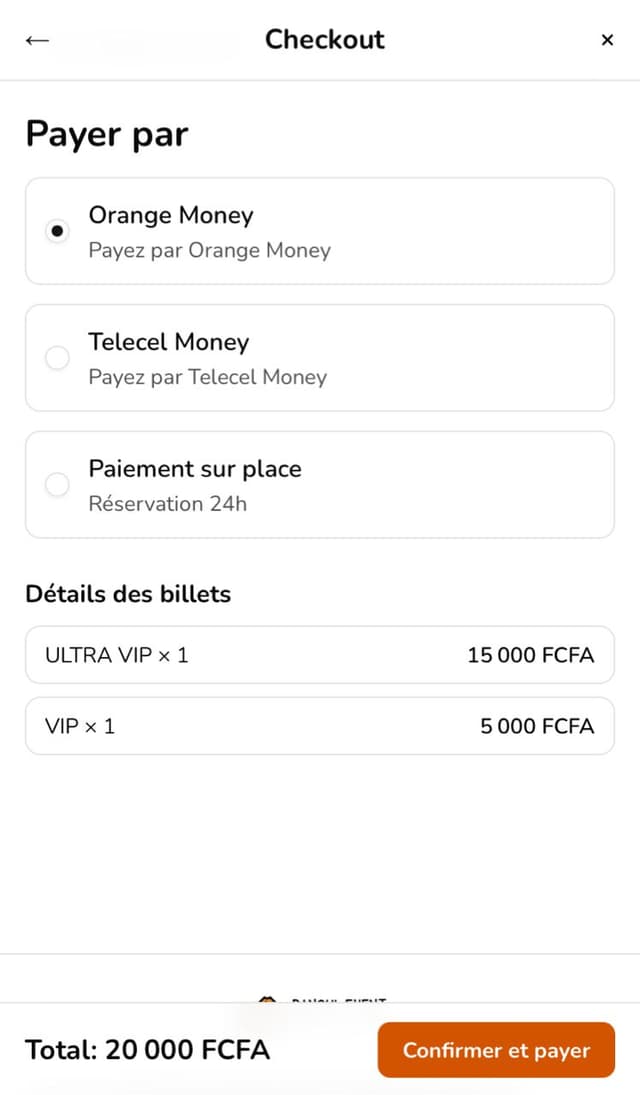
Task: Click the 15 000 FCFA ticket price
Action: [x=530, y=655]
